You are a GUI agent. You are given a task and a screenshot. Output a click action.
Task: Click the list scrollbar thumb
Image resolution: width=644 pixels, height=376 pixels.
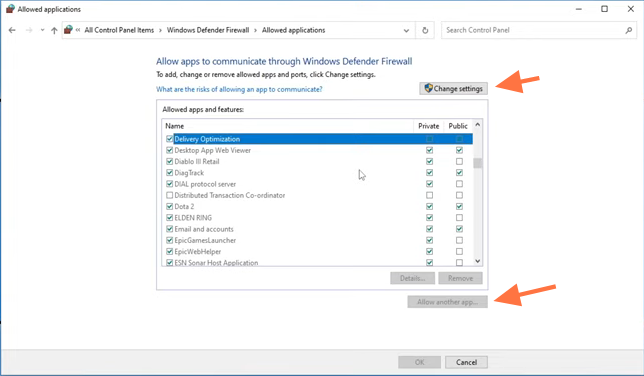tap(477, 163)
